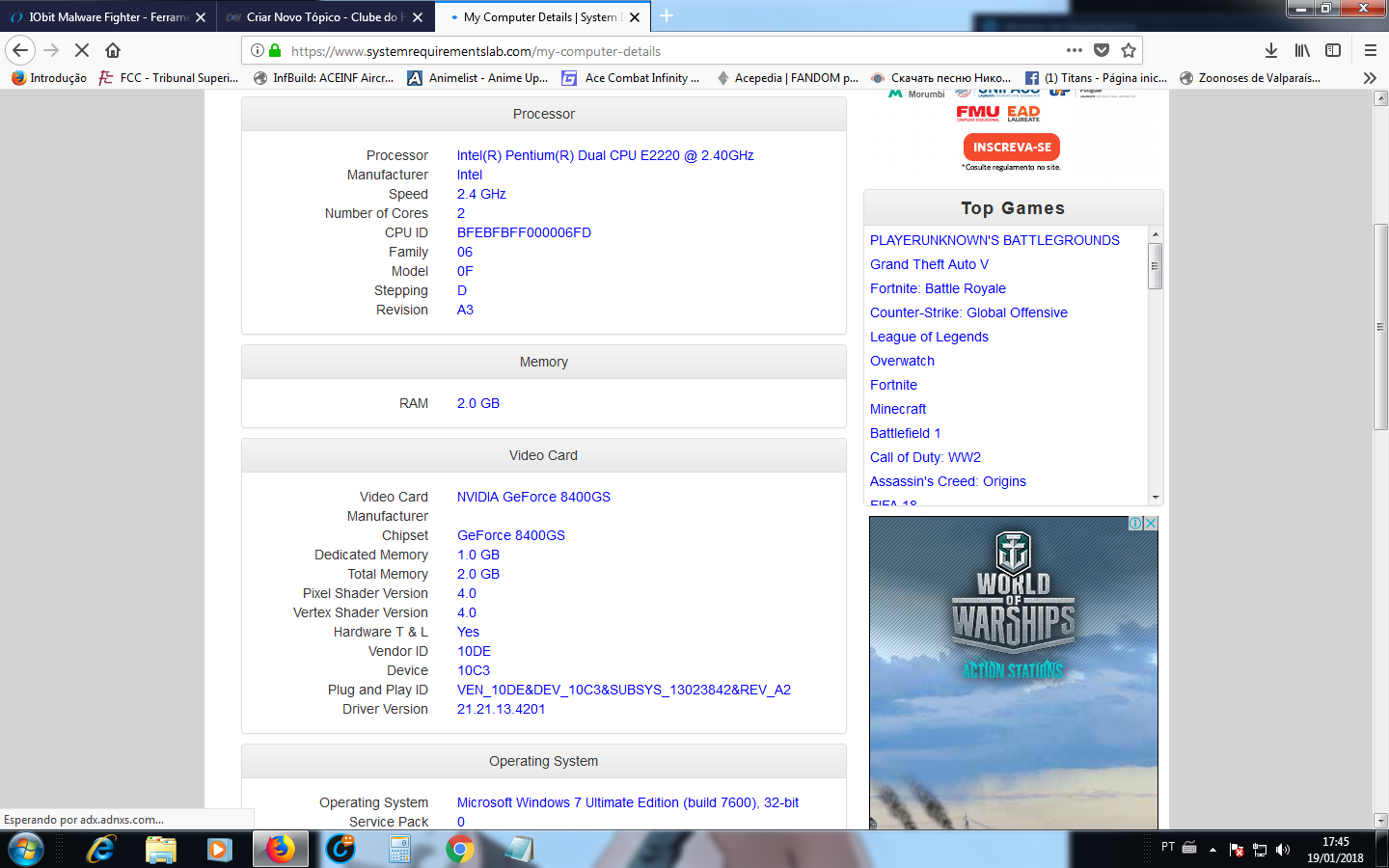Open Counter-Strike: Global Offensive link

coord(968,312)
